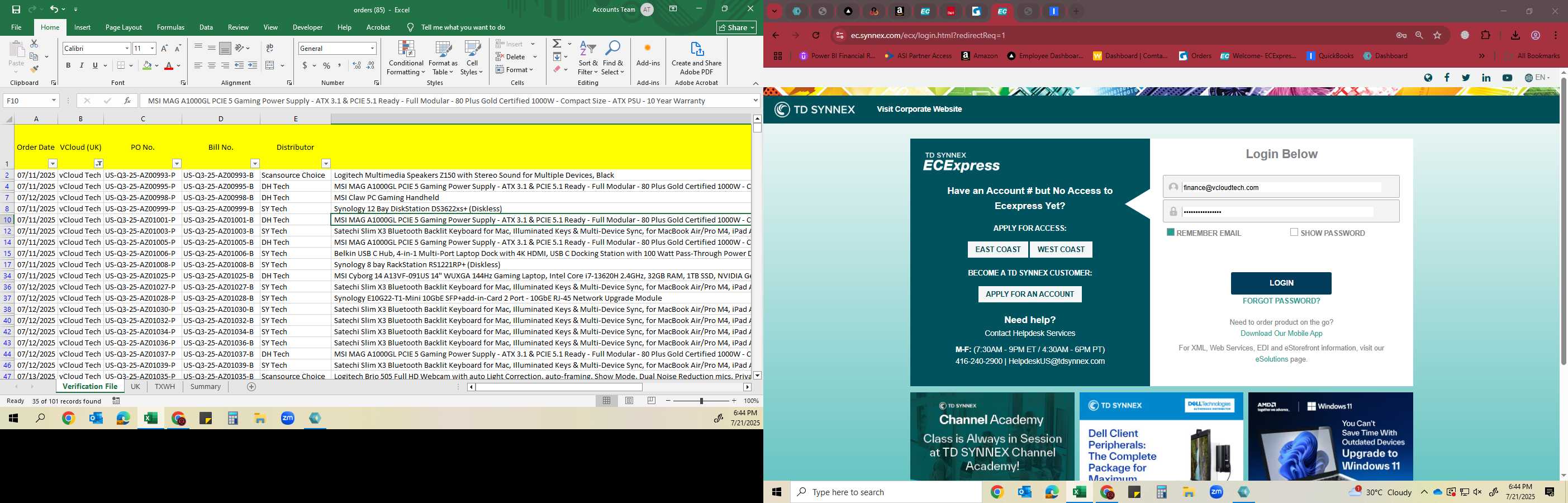Open Add-ins from the Excel ribbon
This screenshot has width=1568, height=503.
648,55
